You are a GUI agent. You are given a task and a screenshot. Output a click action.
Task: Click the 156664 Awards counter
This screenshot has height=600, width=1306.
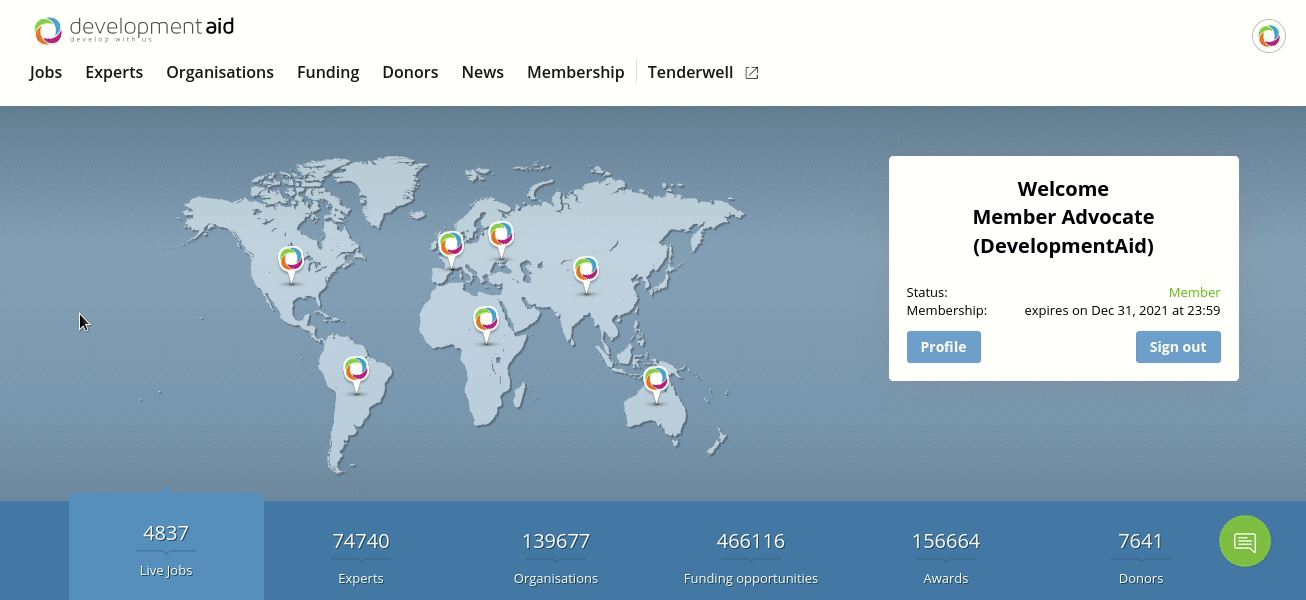point(945,556)
